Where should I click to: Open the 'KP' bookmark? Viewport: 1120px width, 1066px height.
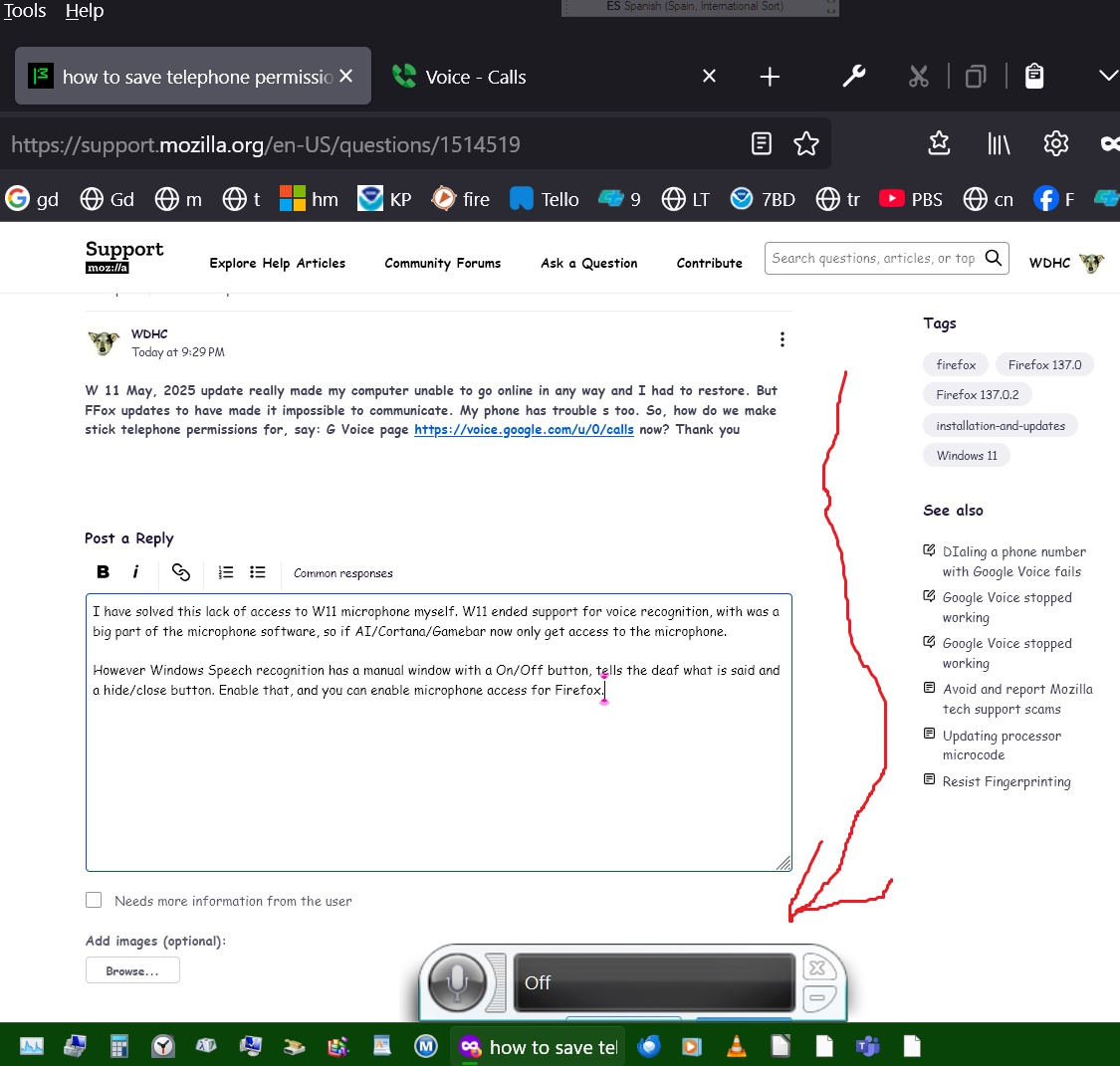click(384, 198)
